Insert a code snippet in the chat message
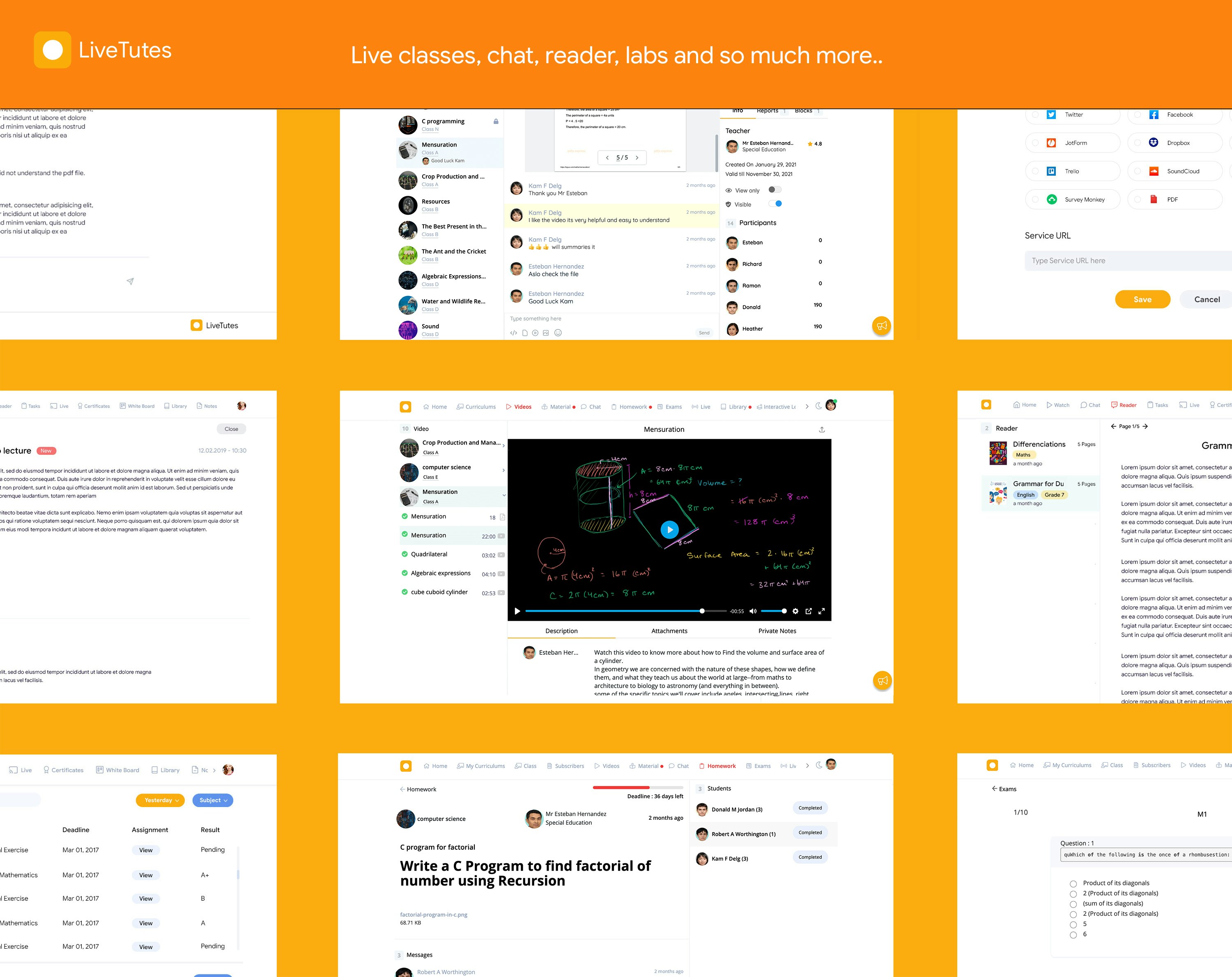This screenshot has width=1232, height=977. click(514, 333)
